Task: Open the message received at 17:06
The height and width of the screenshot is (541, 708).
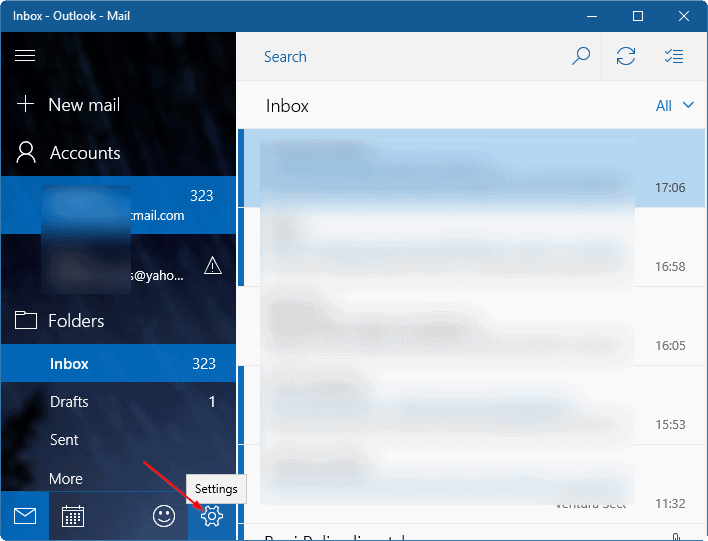Action: coord(472,168)
